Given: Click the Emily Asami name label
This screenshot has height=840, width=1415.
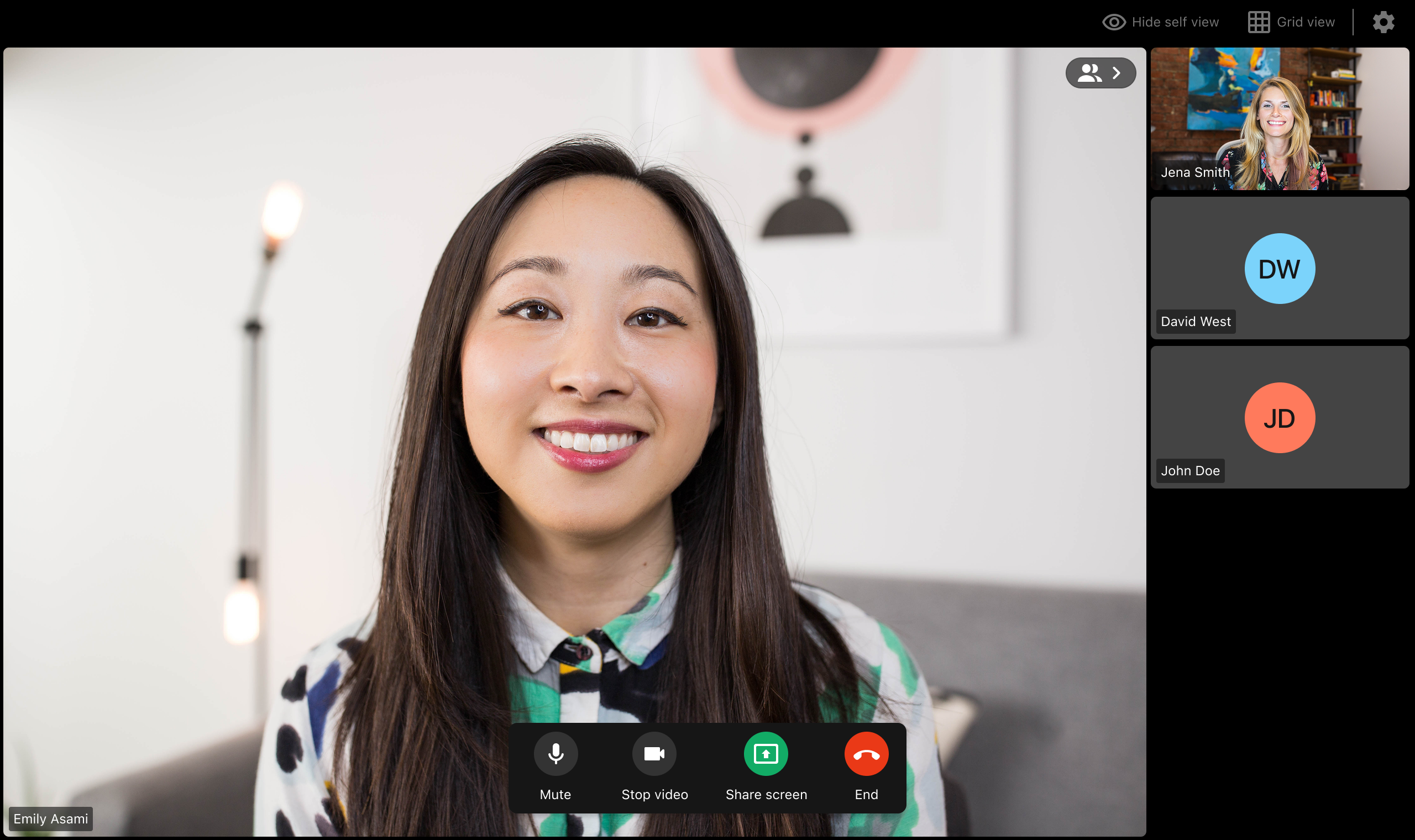Looking at the screenshot, I should click(x=51, y=818).
